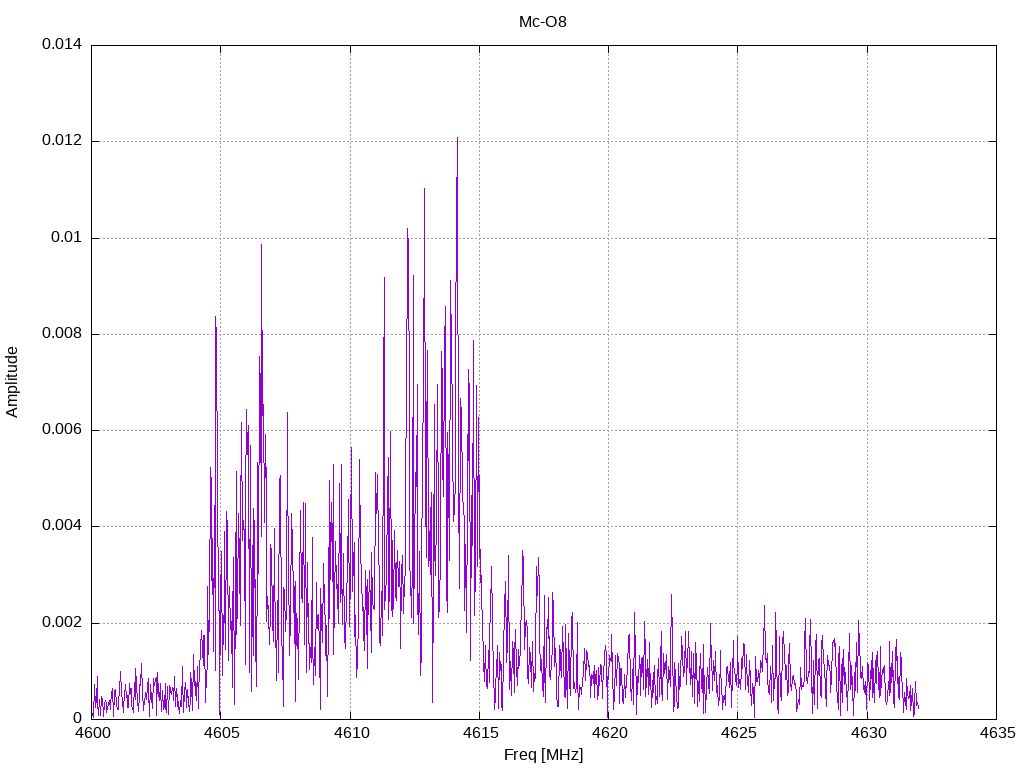
Task: Click the 4610 x-axis tick label
Action: pyautogui.click(x=350, y=733)
